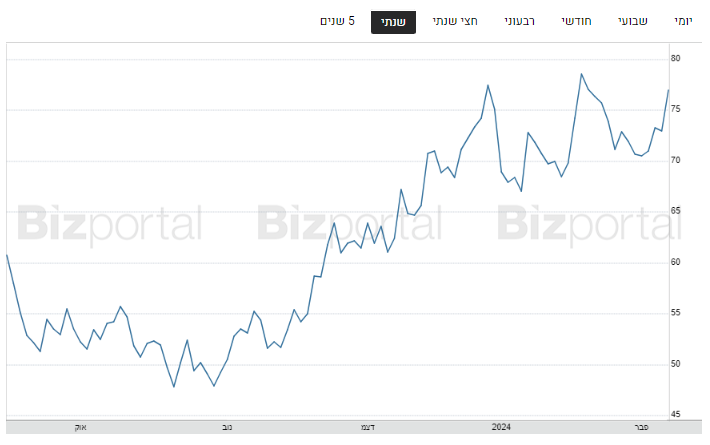Click the 50 value on price axis
The image size is (710, 445).
tap(676, 364)
